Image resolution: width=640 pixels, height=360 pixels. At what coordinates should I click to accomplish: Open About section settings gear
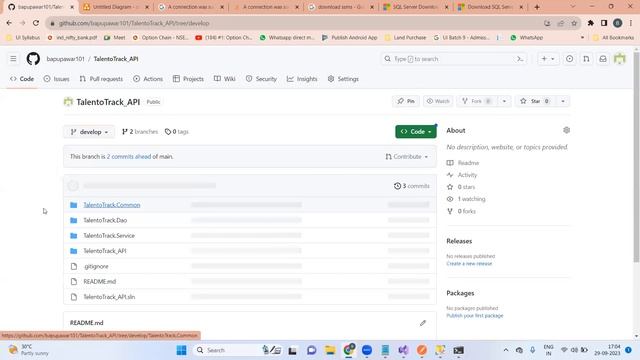pos(566,130)
